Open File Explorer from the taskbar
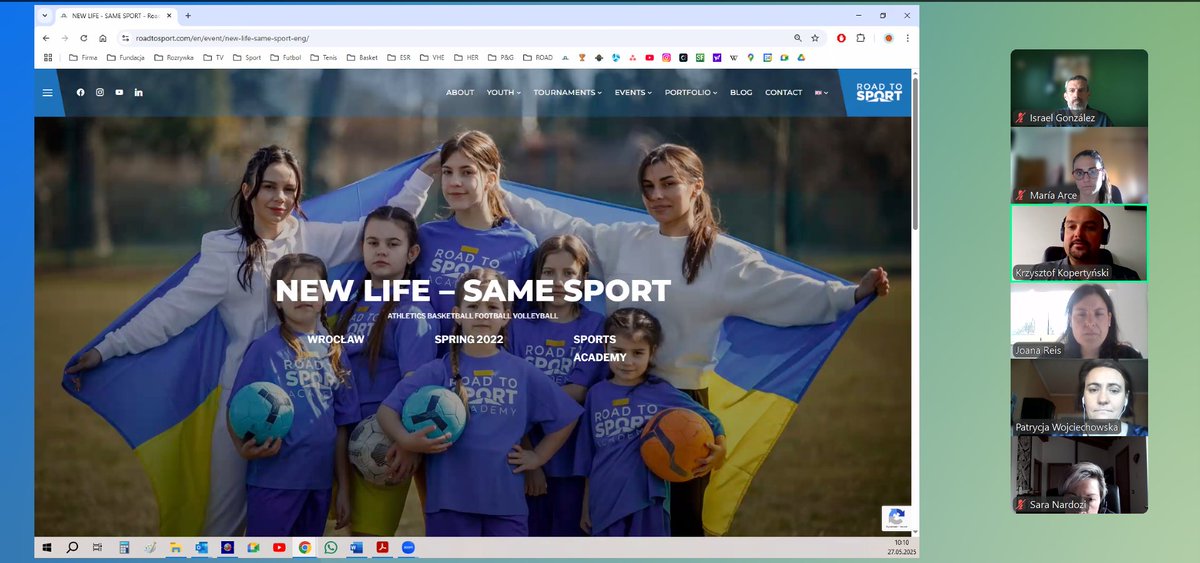Image resolution: width=1200 pixels, height=563 pixels. (174, 547)
